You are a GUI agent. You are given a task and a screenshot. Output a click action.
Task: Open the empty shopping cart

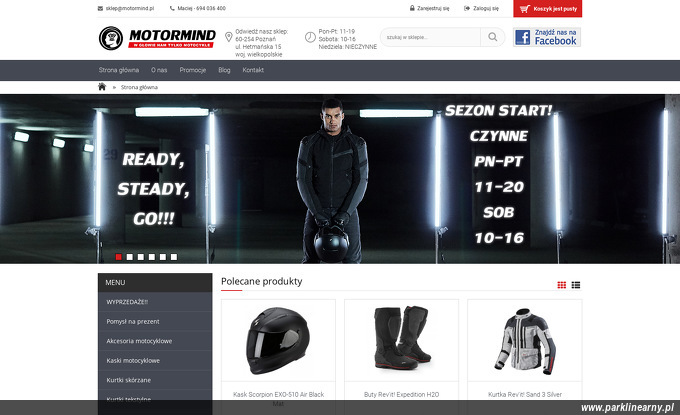(547, 9)
